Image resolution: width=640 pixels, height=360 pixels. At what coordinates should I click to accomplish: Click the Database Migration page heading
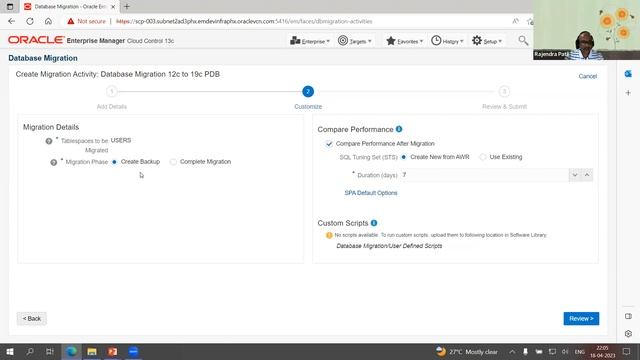tap(43, 58)
